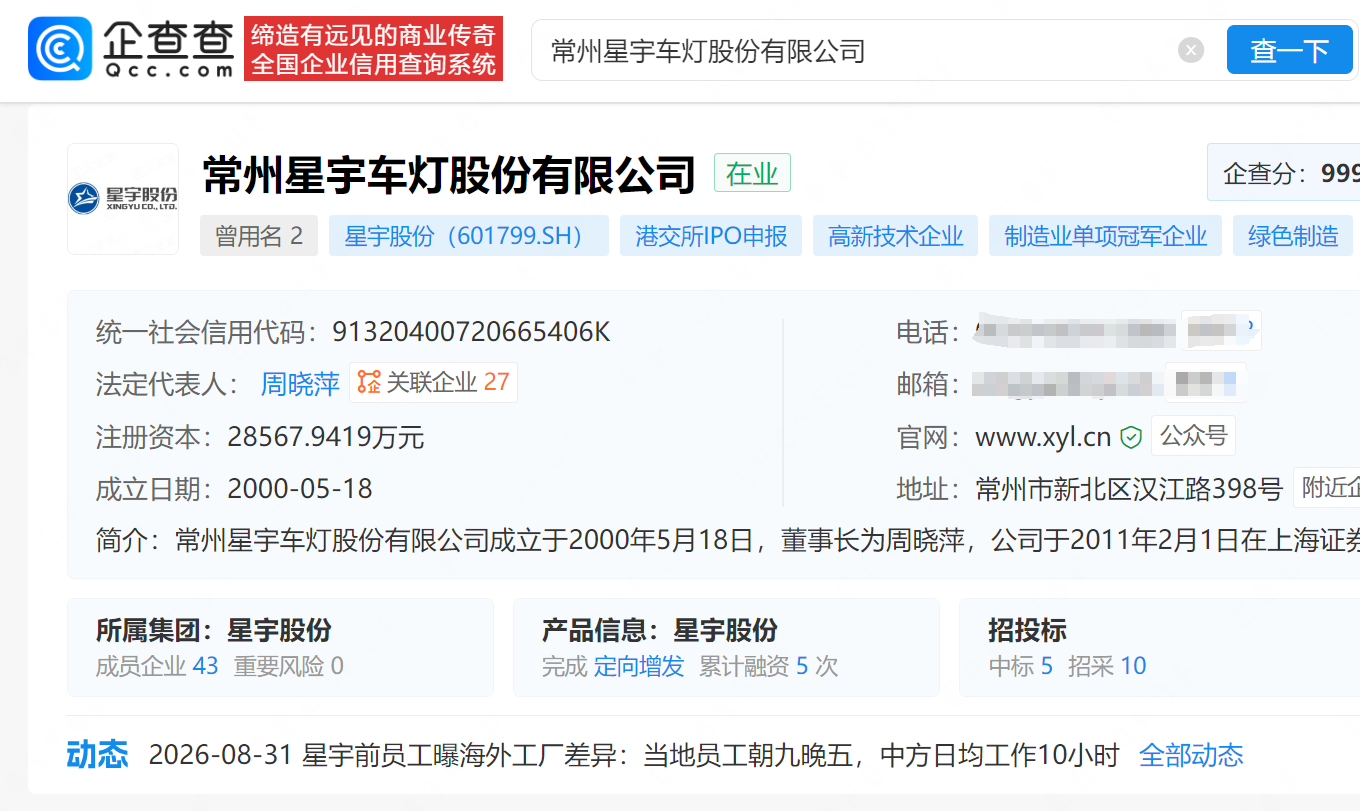This screenshot has width=1360, height=811.
Task: Open the 关联企业 27 button
Action: click(433, 382)
